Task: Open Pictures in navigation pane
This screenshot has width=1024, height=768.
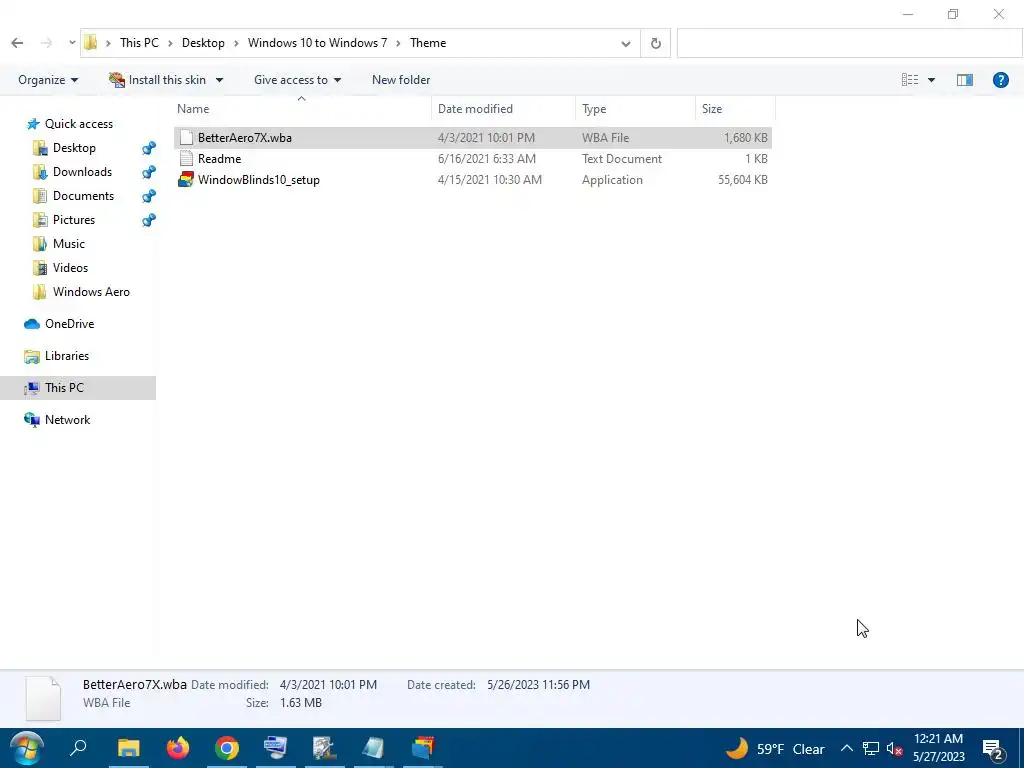Action: tap(74, 220)
